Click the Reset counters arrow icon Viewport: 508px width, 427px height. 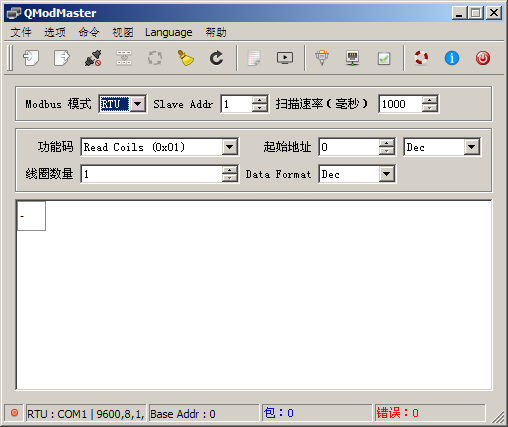(x=216, y=58)
